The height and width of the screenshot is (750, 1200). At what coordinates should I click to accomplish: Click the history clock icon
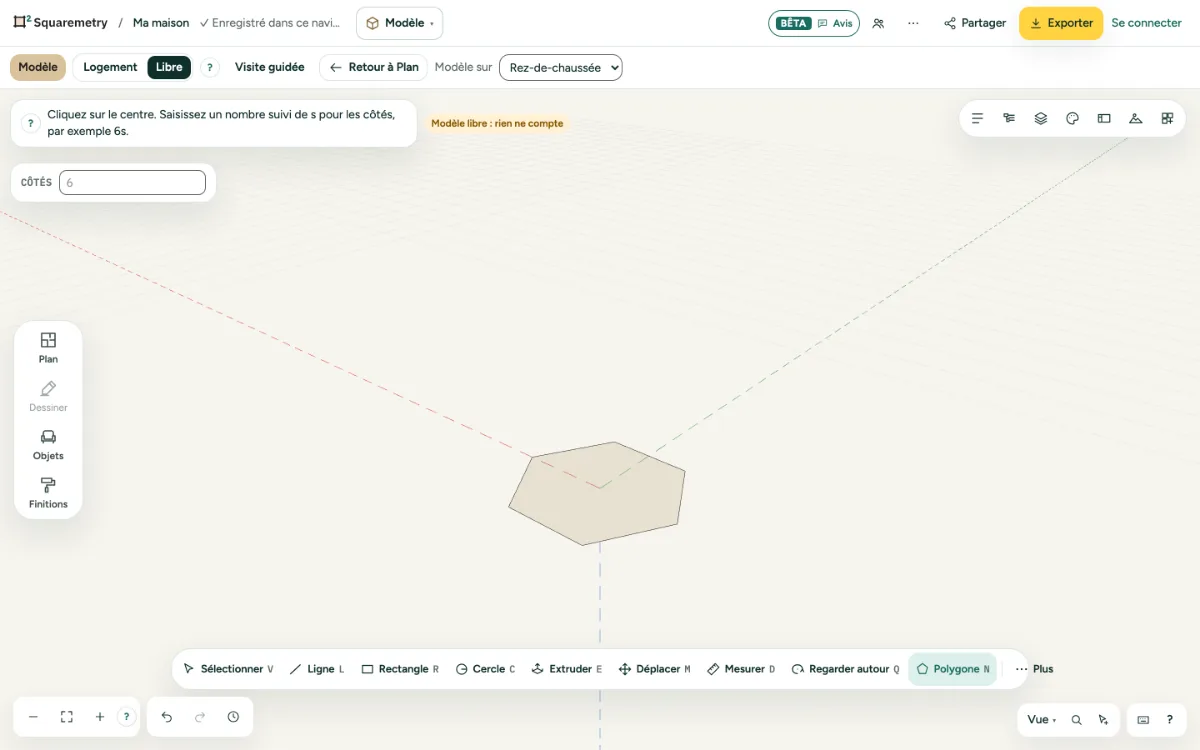click(x=233, y=717)
